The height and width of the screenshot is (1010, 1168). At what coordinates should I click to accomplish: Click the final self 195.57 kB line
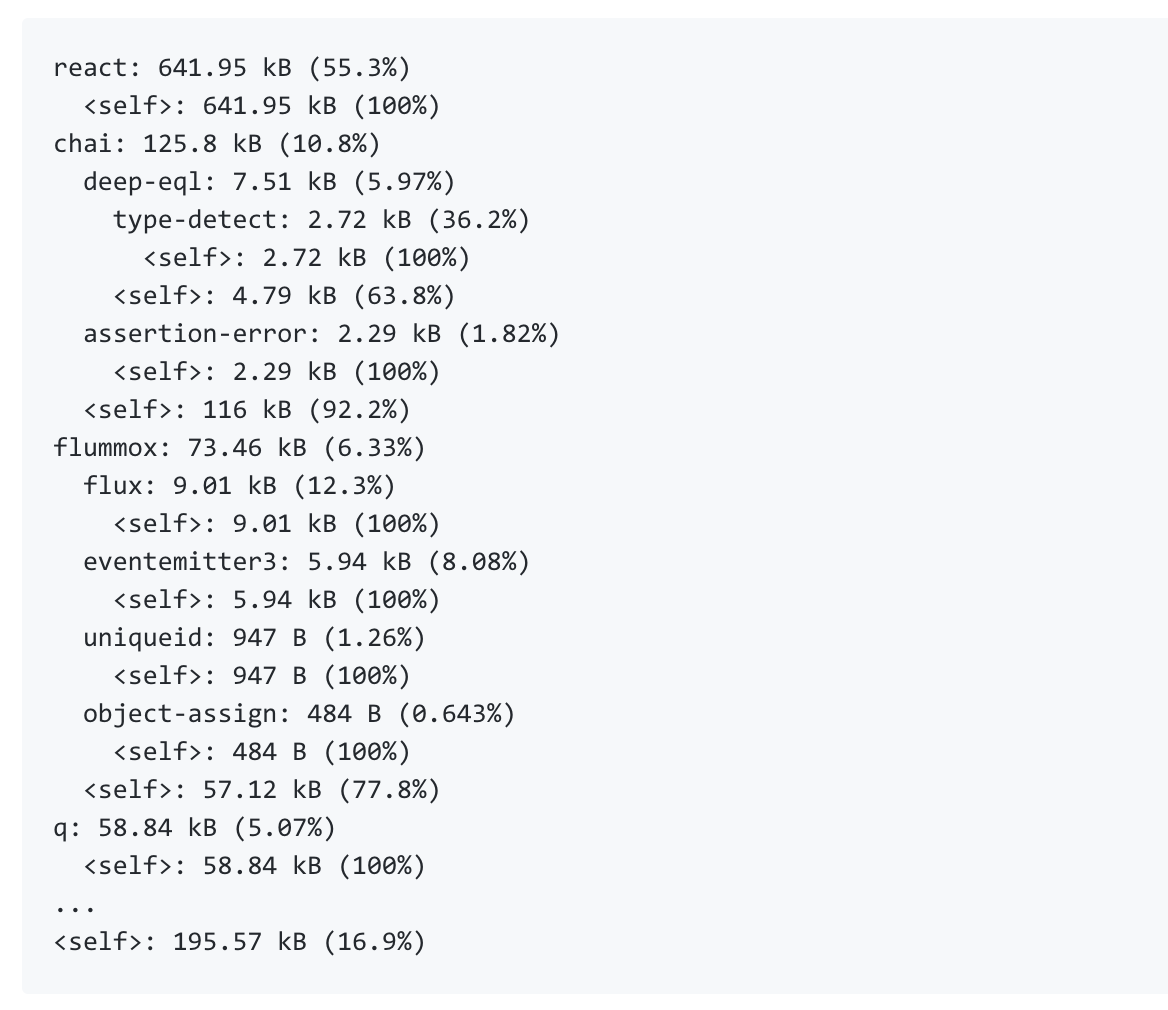239,941
